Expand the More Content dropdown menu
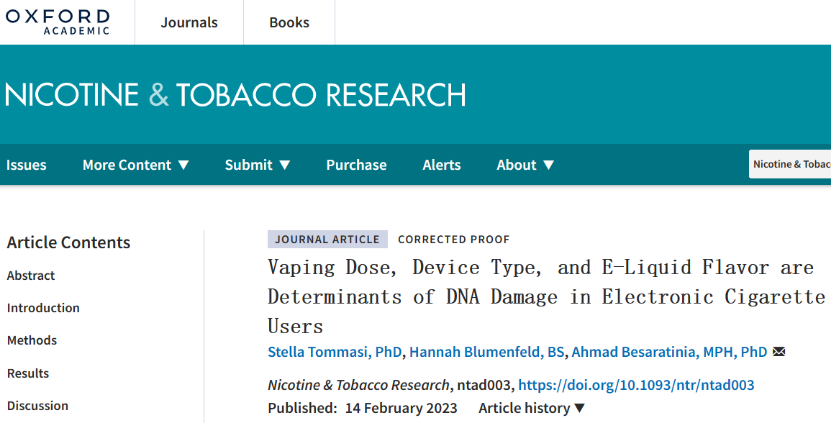831x423 pixels. tap(135, 165)
